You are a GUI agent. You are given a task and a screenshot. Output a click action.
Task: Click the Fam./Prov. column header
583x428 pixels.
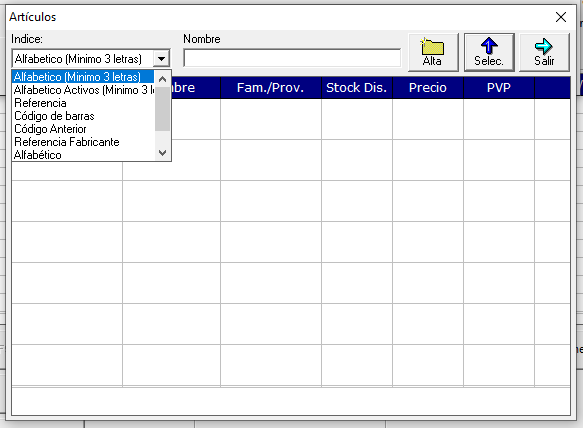click(271, 88)
